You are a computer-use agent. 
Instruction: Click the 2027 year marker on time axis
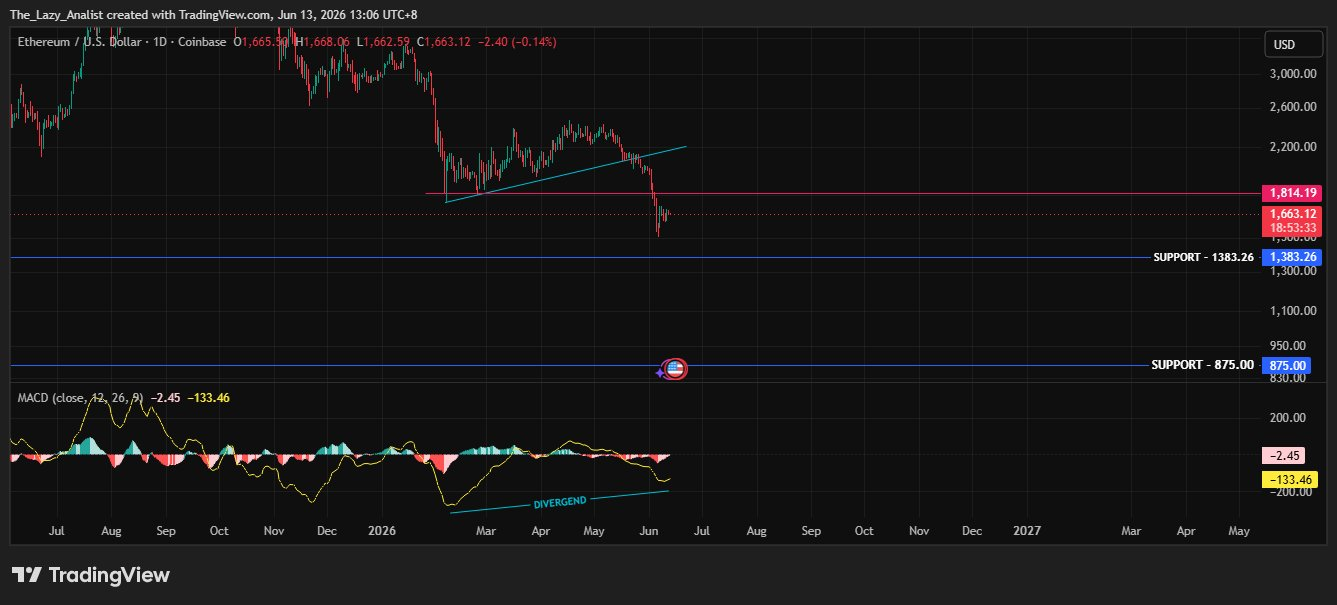tap(1026, 531)
